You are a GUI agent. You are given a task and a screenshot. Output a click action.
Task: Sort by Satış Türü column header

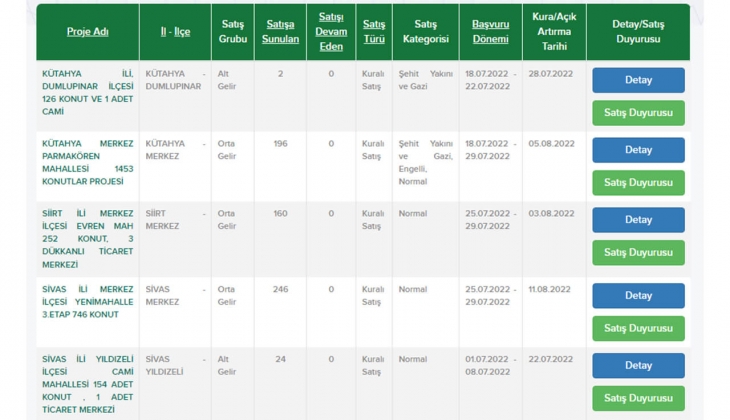tap(374, 32)
